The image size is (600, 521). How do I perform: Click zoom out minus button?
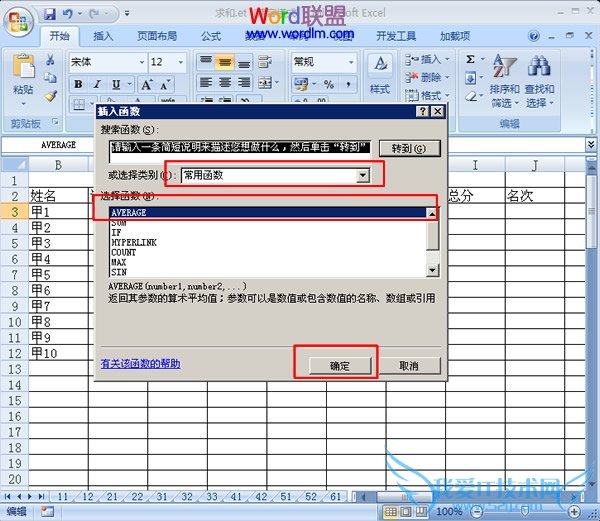click(x=477, y=511)
